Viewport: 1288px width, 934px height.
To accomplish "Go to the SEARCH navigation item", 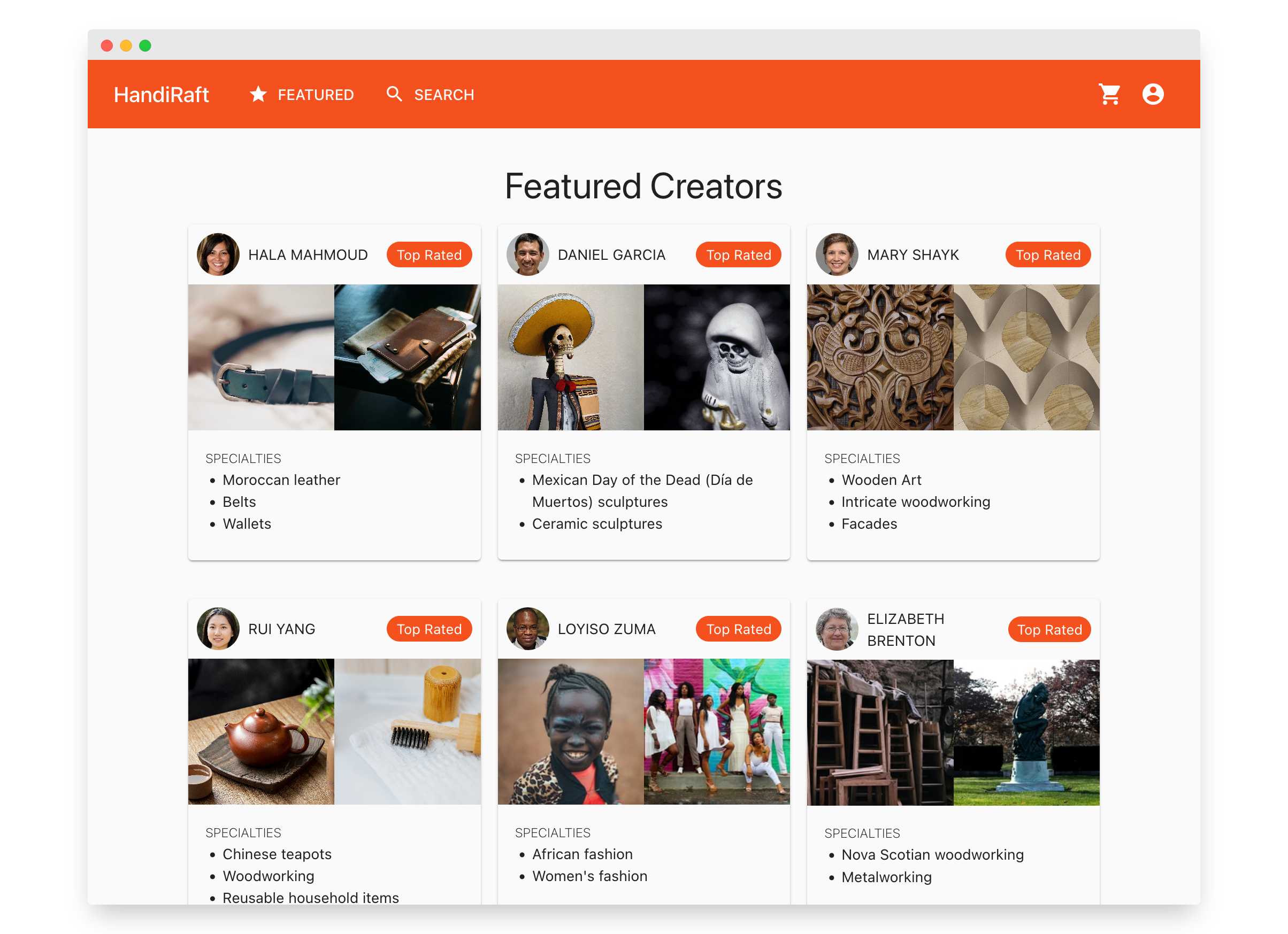I will click(443, 95).
